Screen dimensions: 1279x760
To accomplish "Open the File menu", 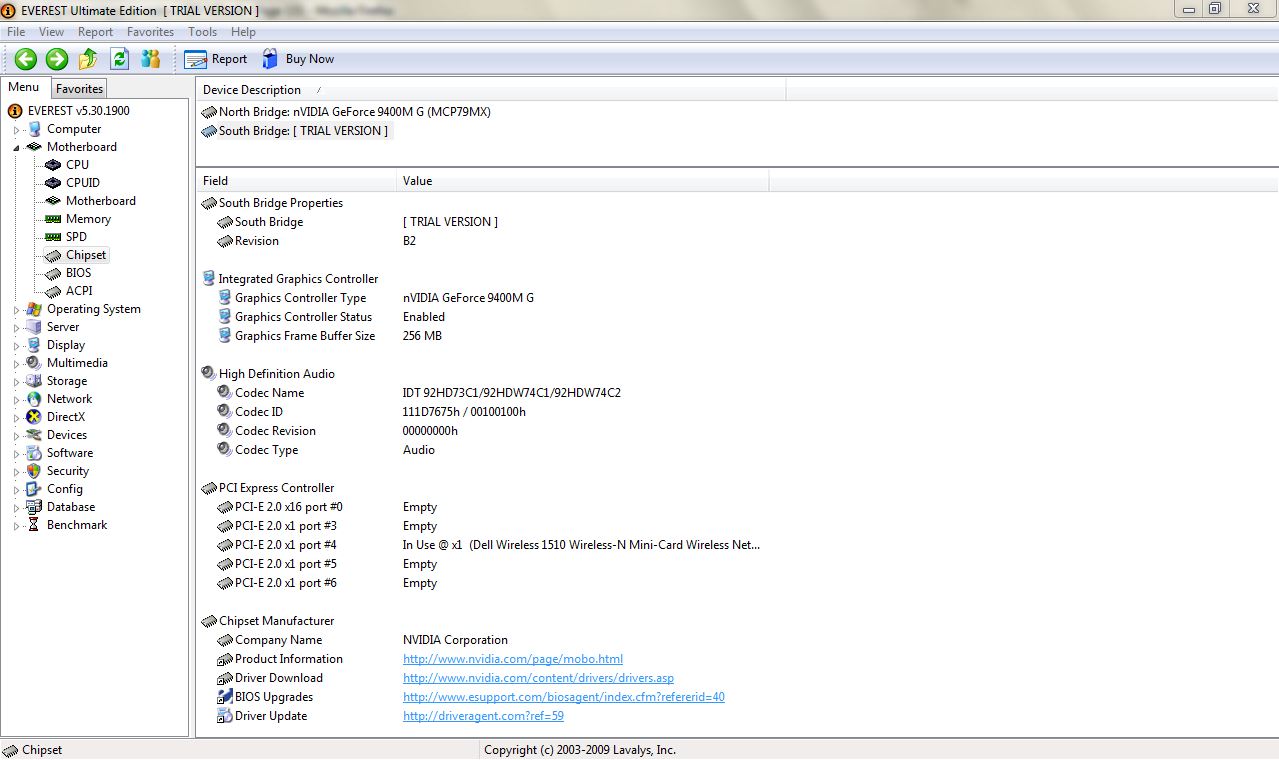I will click(16, 32).
